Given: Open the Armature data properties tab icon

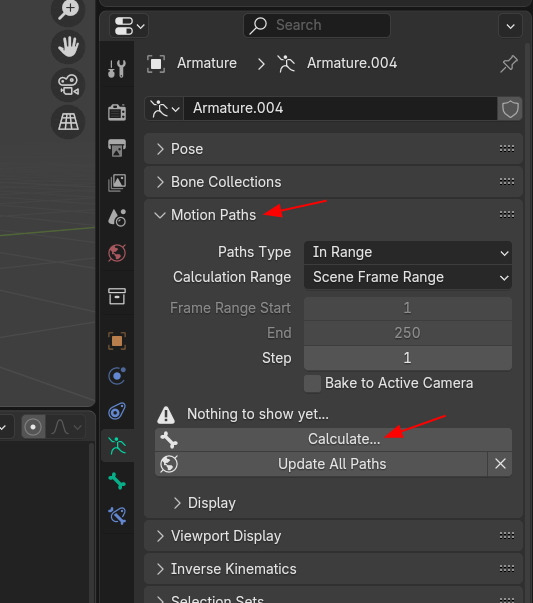Looking at the screenshot, I should tap(117, 446).
